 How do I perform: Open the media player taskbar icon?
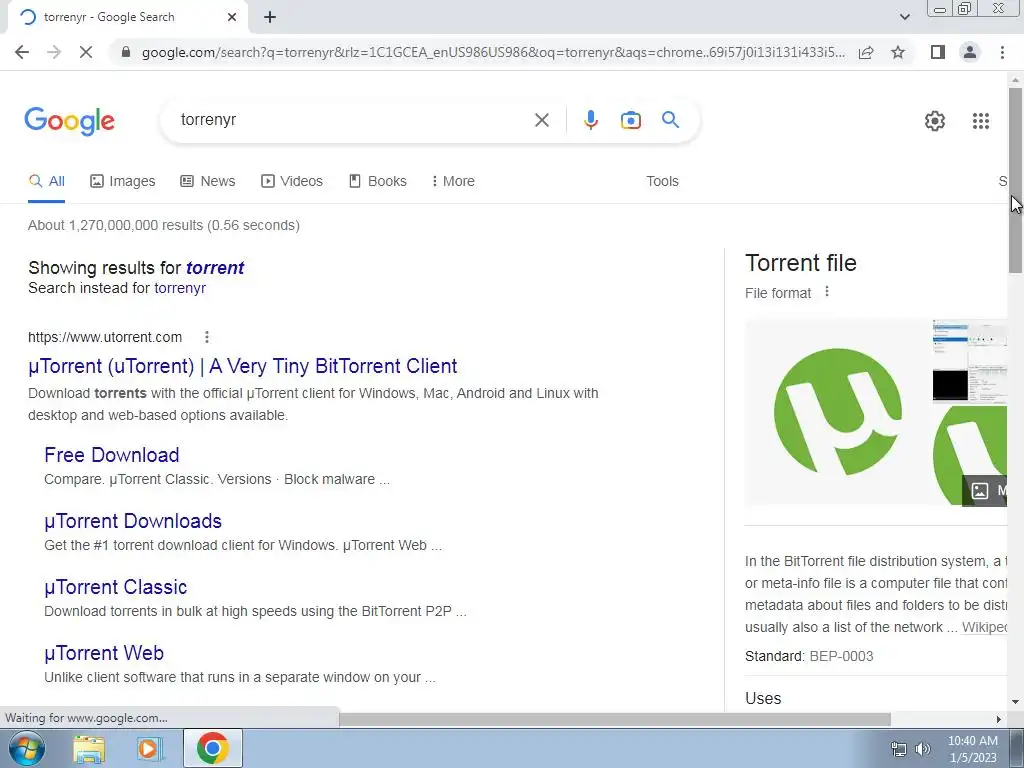pos(149,748)
